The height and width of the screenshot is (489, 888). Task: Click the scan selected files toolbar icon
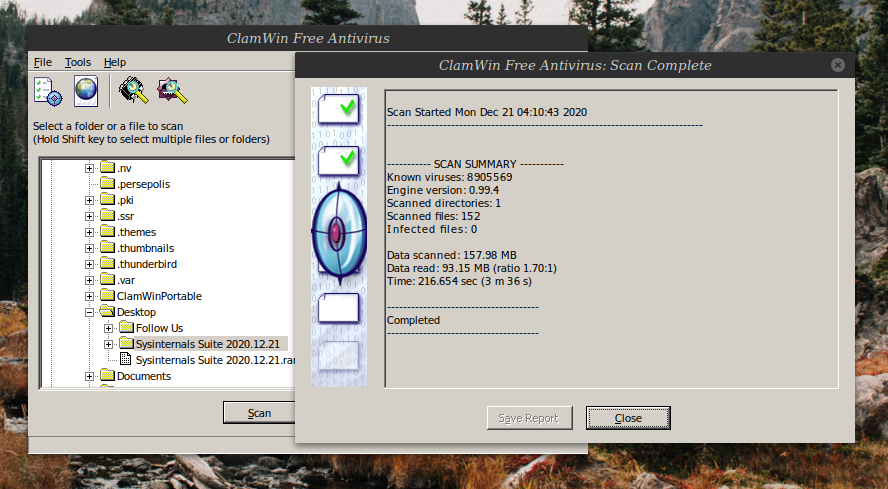[172, 91]
